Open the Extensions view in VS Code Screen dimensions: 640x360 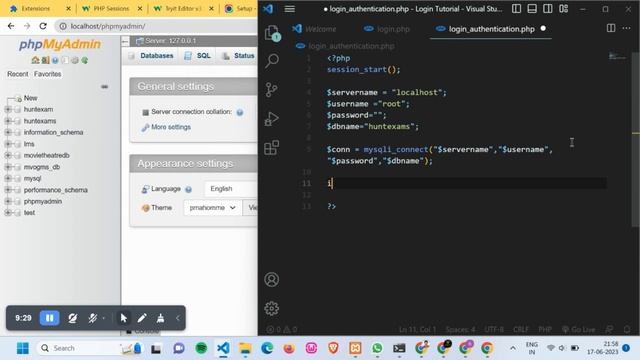[271, 148]
